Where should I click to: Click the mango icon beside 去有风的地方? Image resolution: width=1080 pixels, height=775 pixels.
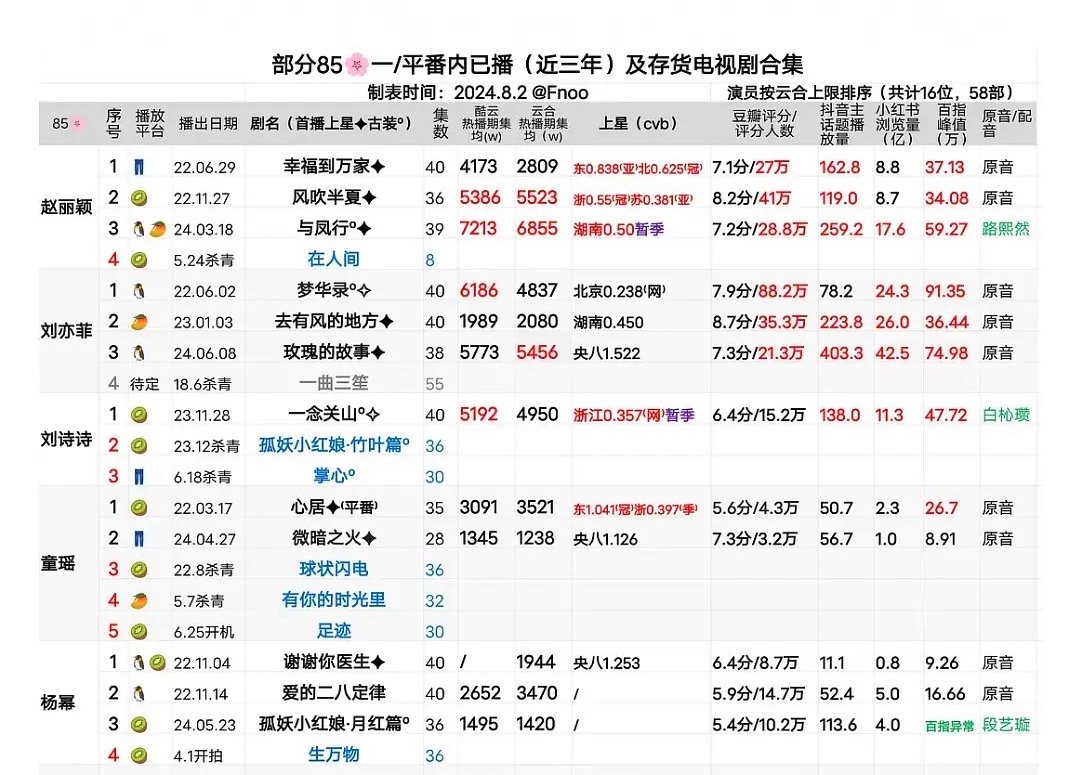[x=138, y=320]
